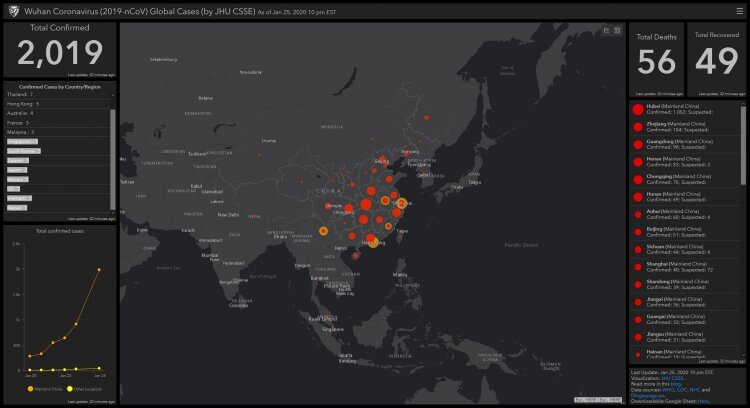Image resolution: width=750 pixels, height=408 pixels.
Task: Open the map legend icon
Action: tap(606, 30)
